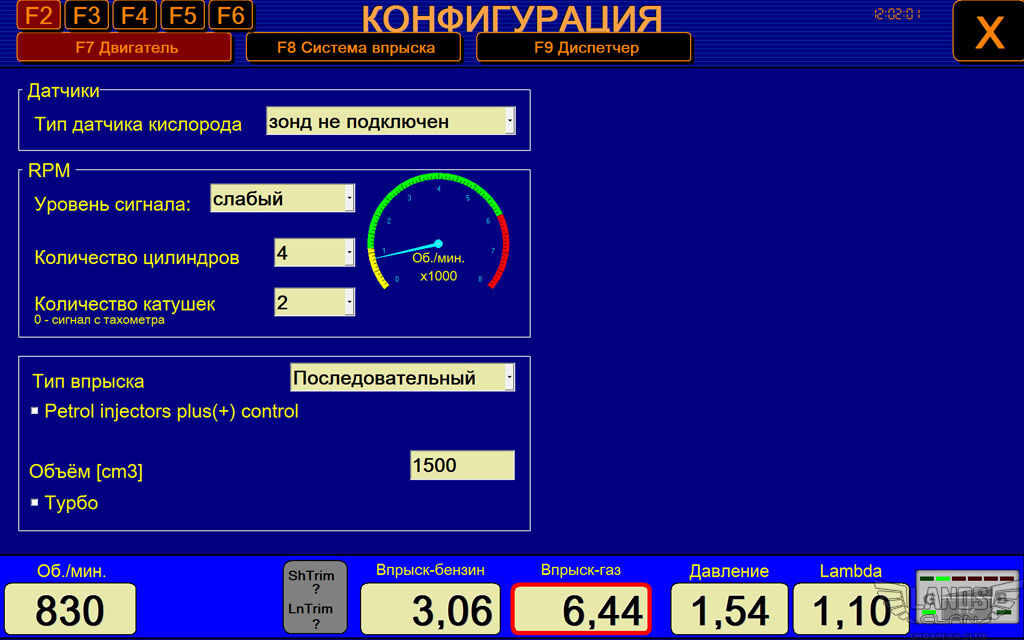Screen dimensions: 1024x640
Task: Go to F9 Диспетчер tab
Action: (x=584, y=47)
